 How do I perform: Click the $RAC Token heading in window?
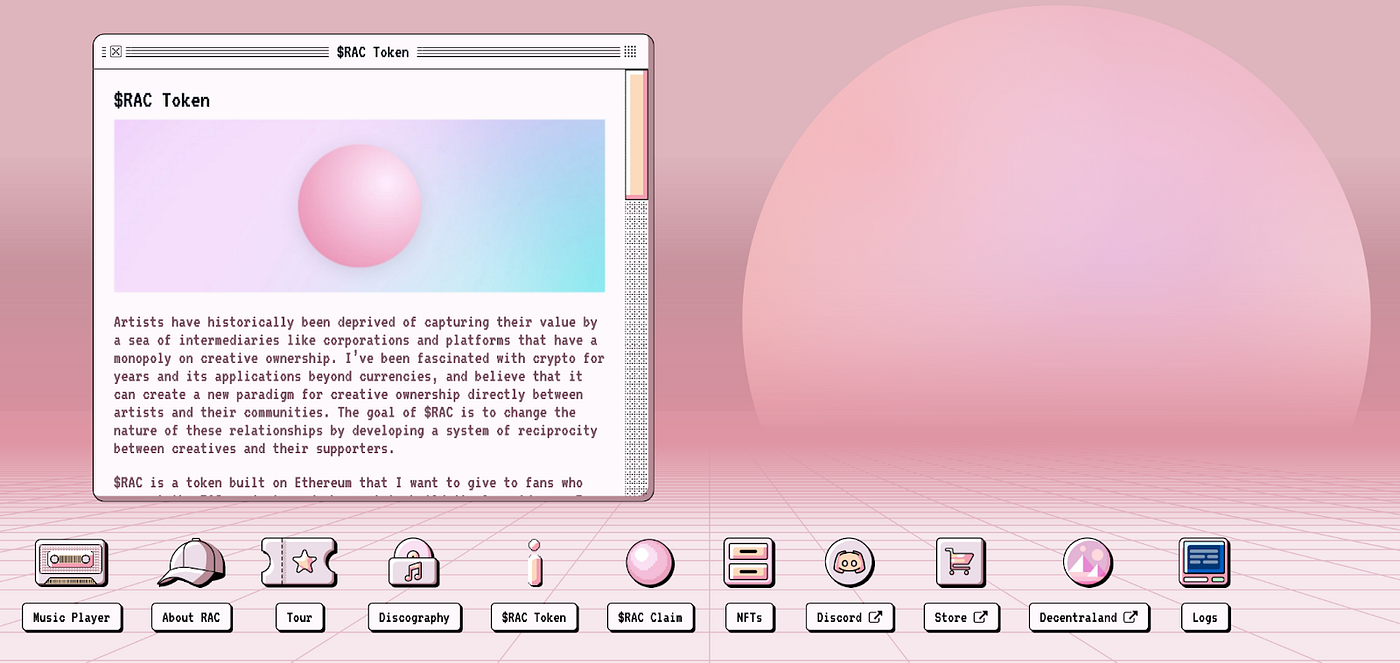(x=162, y=100)
